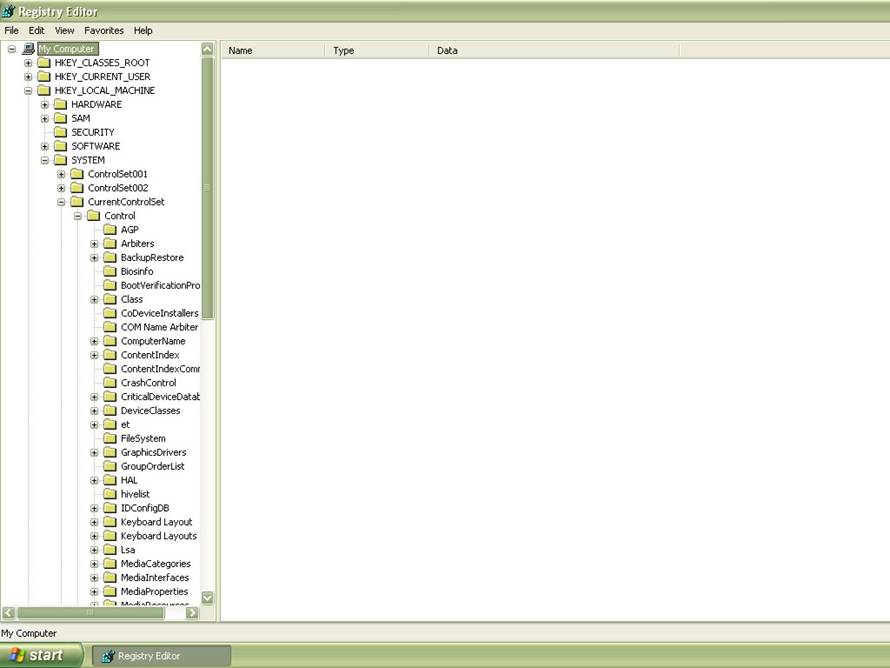Collapse the HKEY_LOCAL_MACHINE node
890x668 pixels.
pyautogui.click(x=28, y=91)
